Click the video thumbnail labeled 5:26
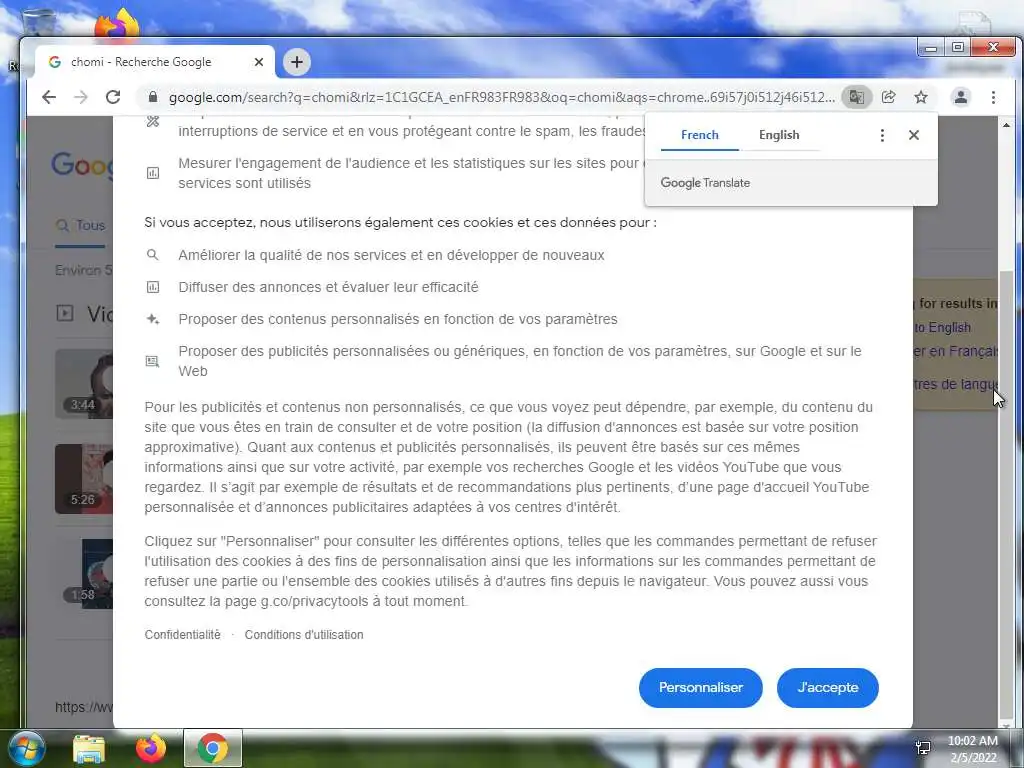Viewport: 1024px width, 768px height. pyautogui.click(x=84, y=479)
